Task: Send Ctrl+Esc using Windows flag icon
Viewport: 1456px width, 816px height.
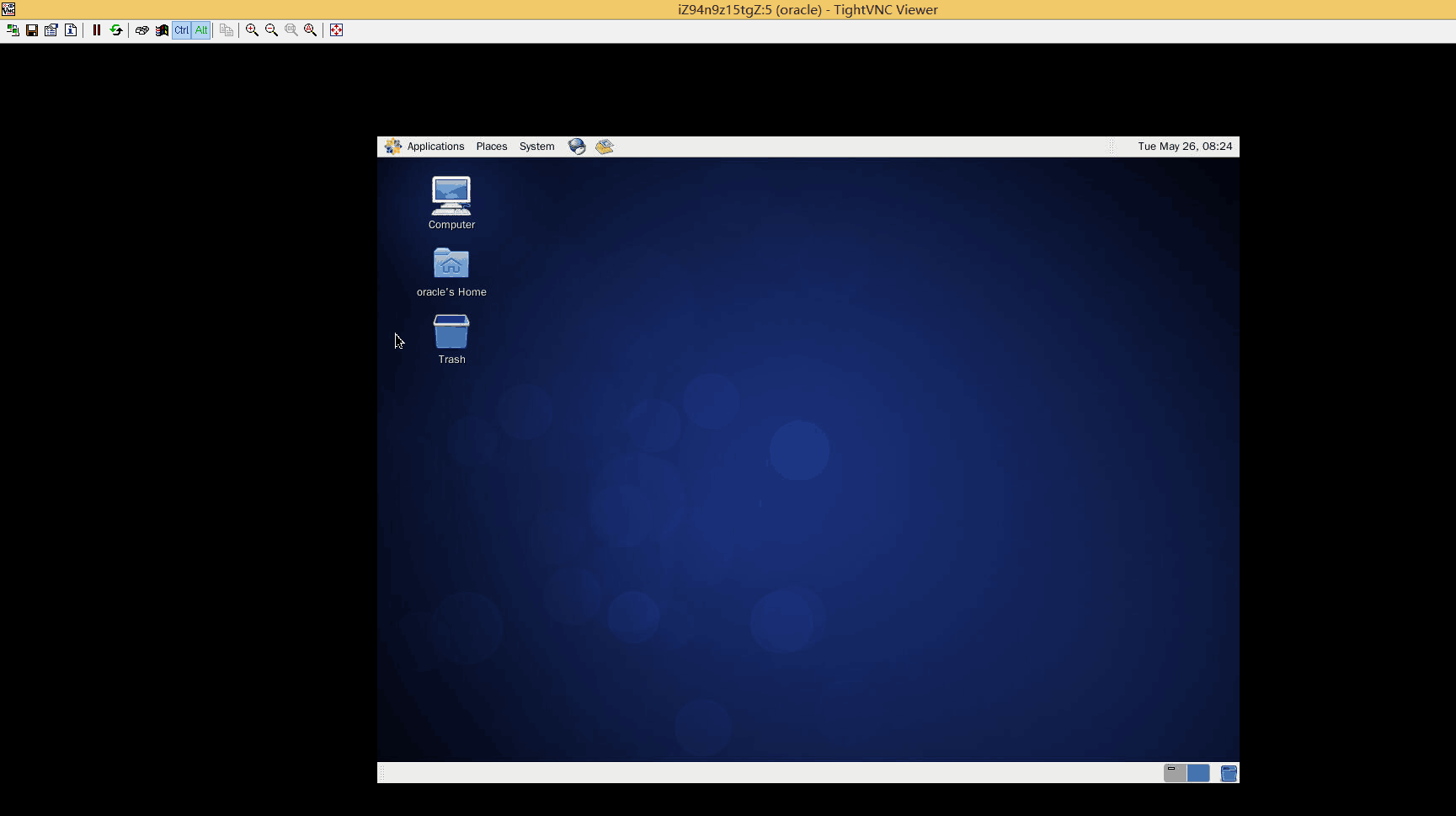Action: [x=162, y=30]
